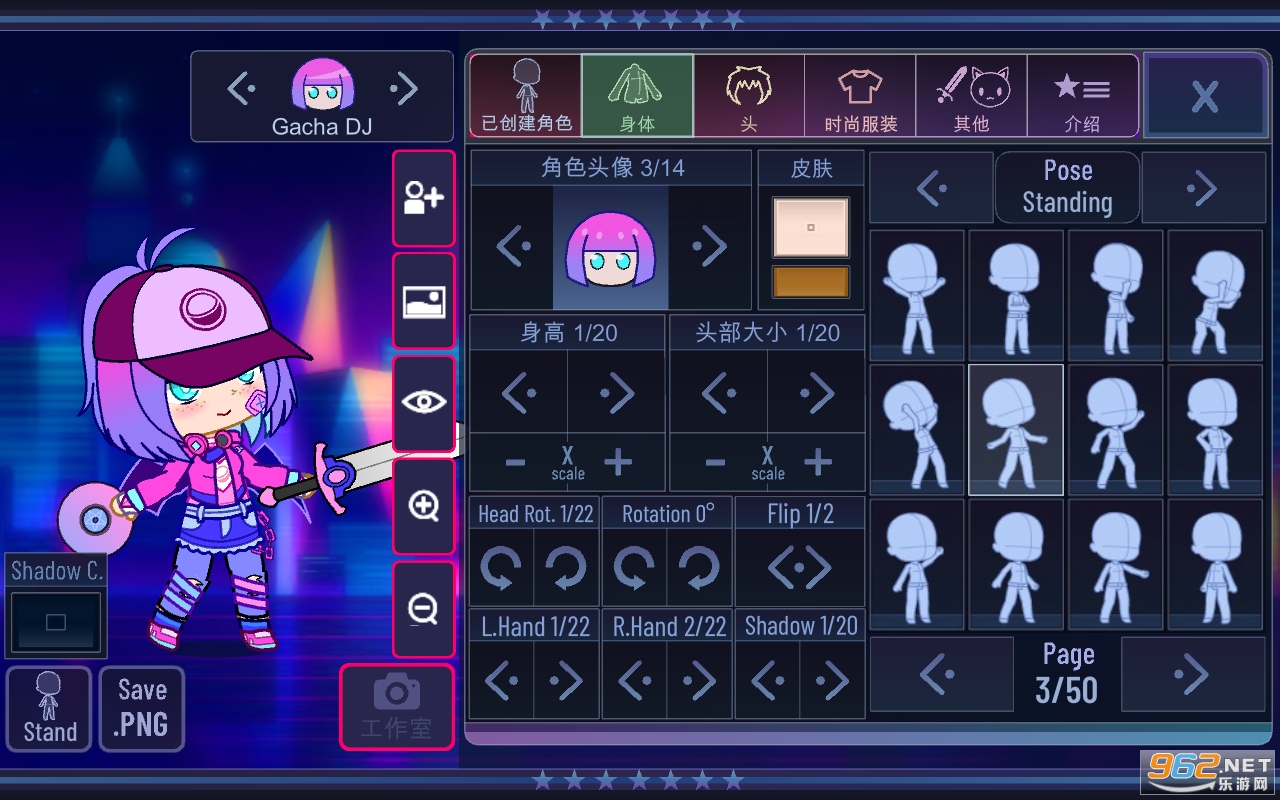Image resolution: width=1280 pixels, height=800 pixels.
Task: Increase 身高 with right arrow
Action: tap(616, 393)
